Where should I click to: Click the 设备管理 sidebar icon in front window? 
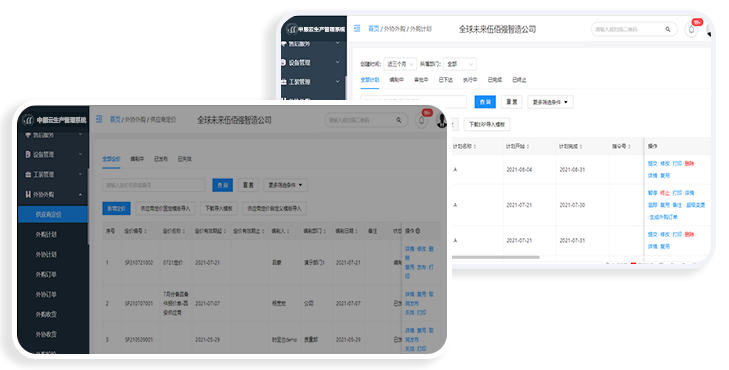click(x=28, y=154)
